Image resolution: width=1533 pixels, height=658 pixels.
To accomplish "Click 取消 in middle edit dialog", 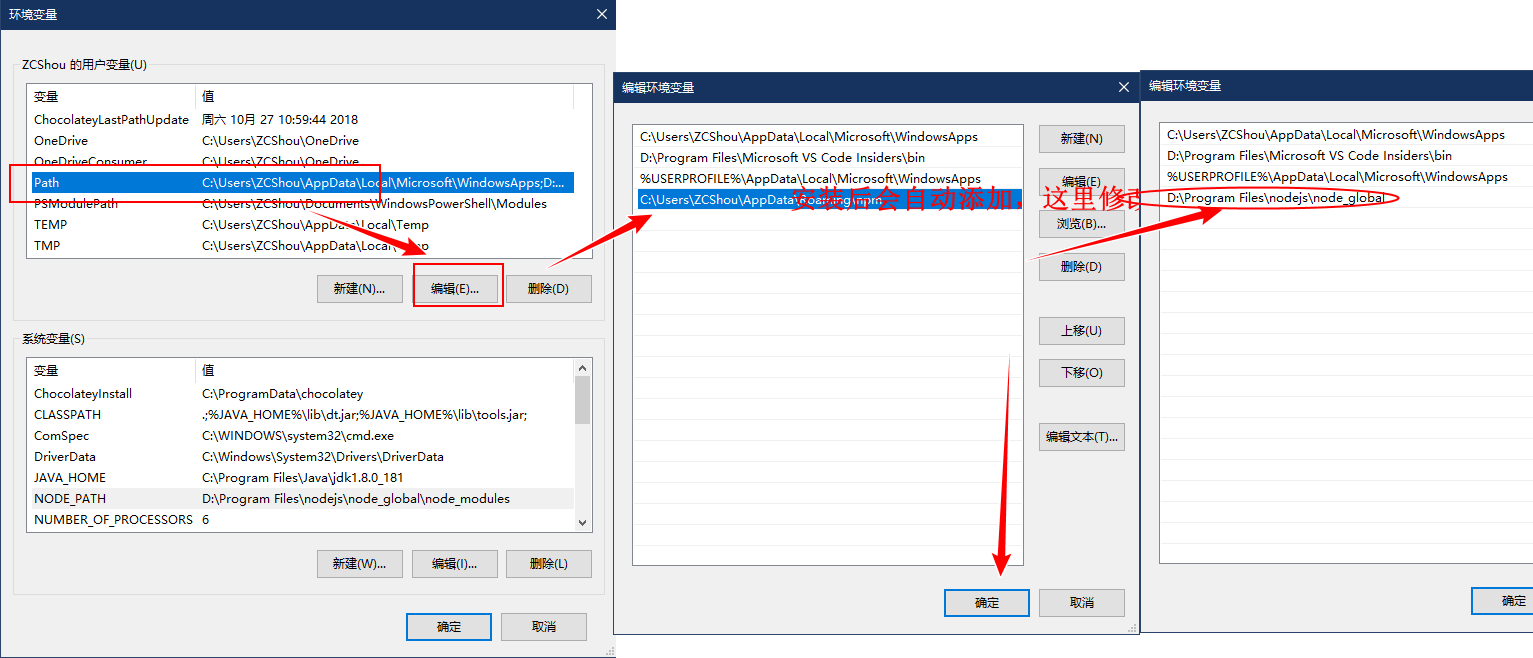I will click(1081, 603).
